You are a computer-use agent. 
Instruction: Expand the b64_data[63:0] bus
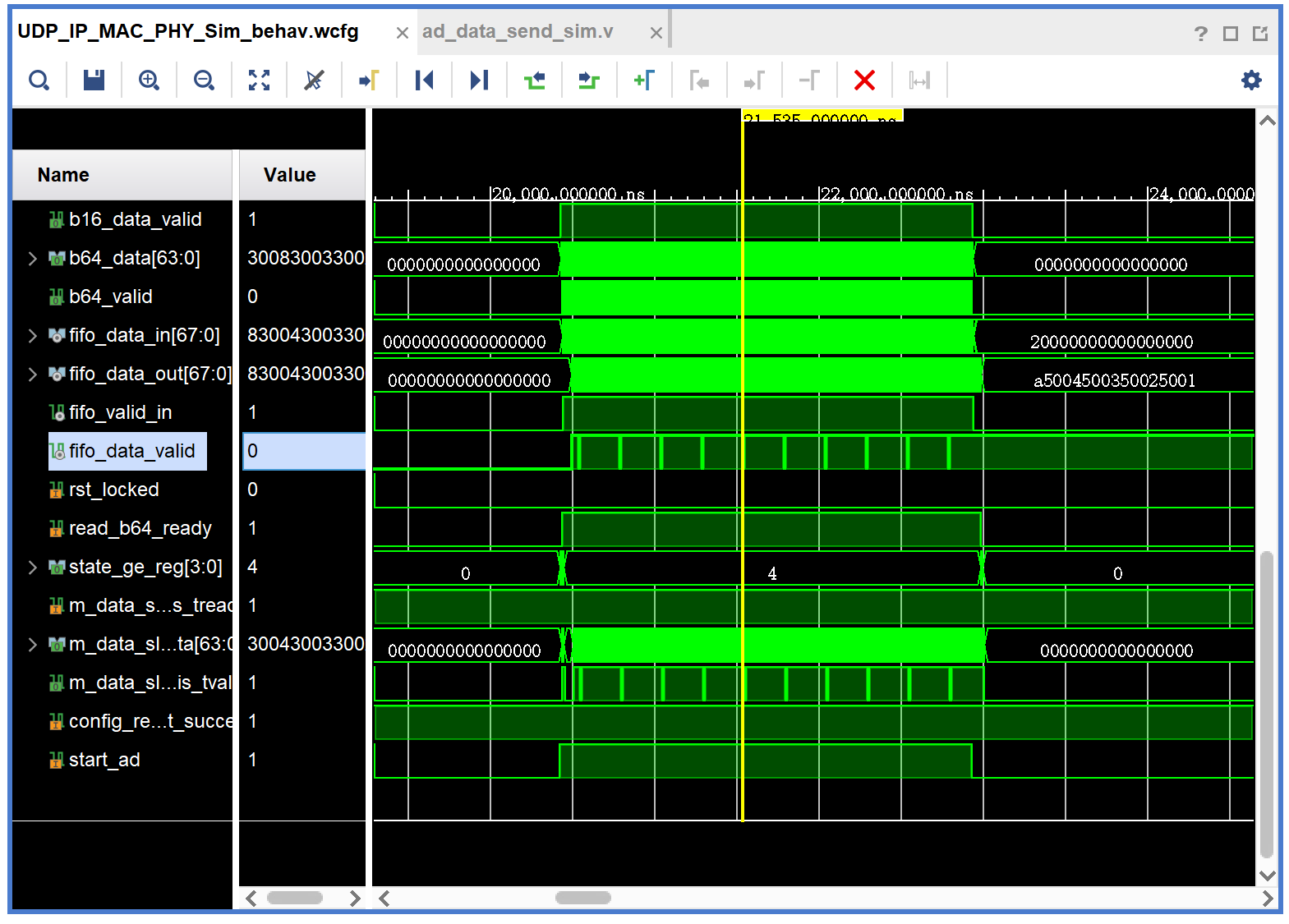tap(33, 259)
